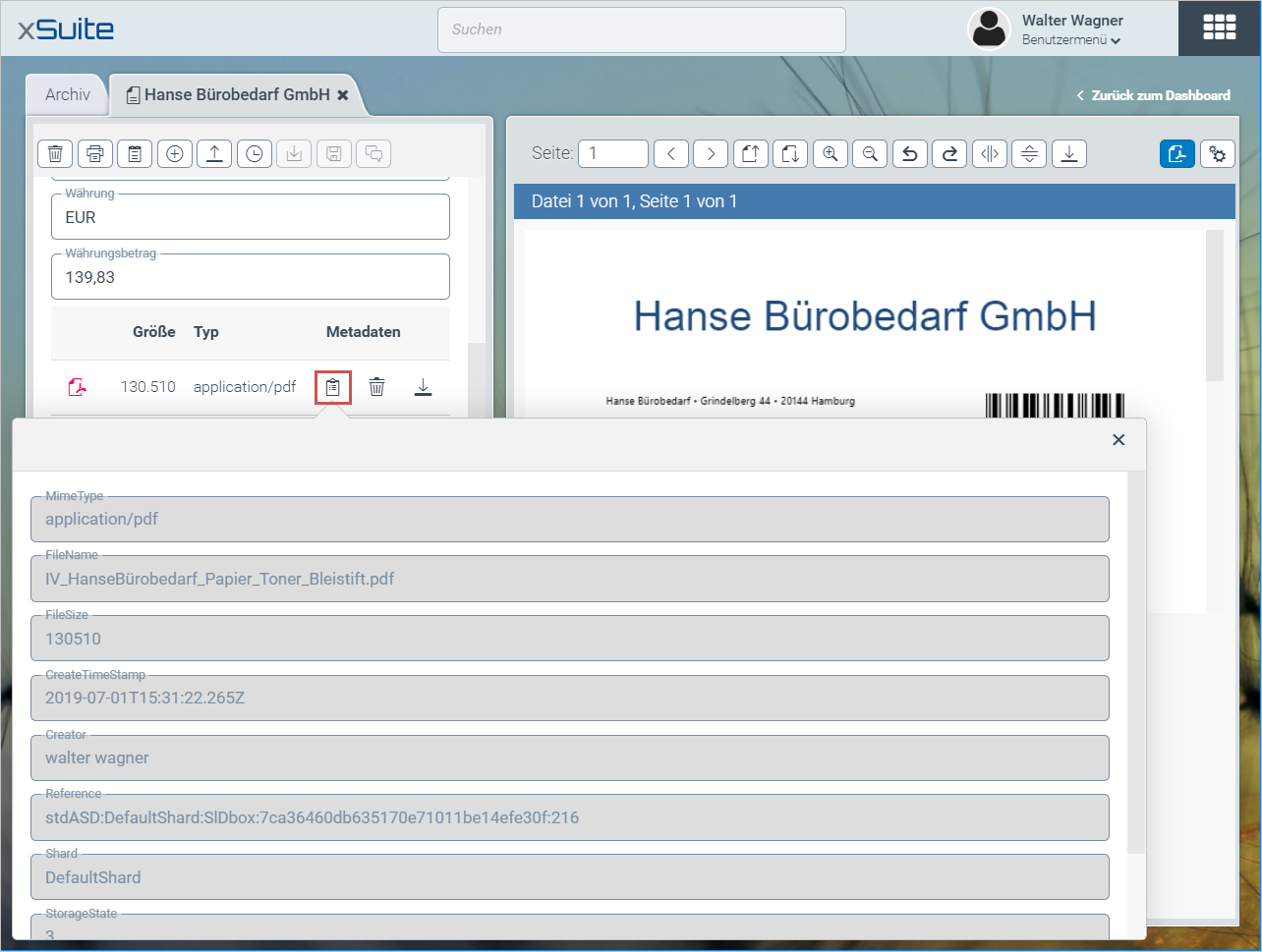The width and height of the screenshot is (1262, 952).
Task: Expand the Benutzermenü dropdown
Action: pos(1071,40)
